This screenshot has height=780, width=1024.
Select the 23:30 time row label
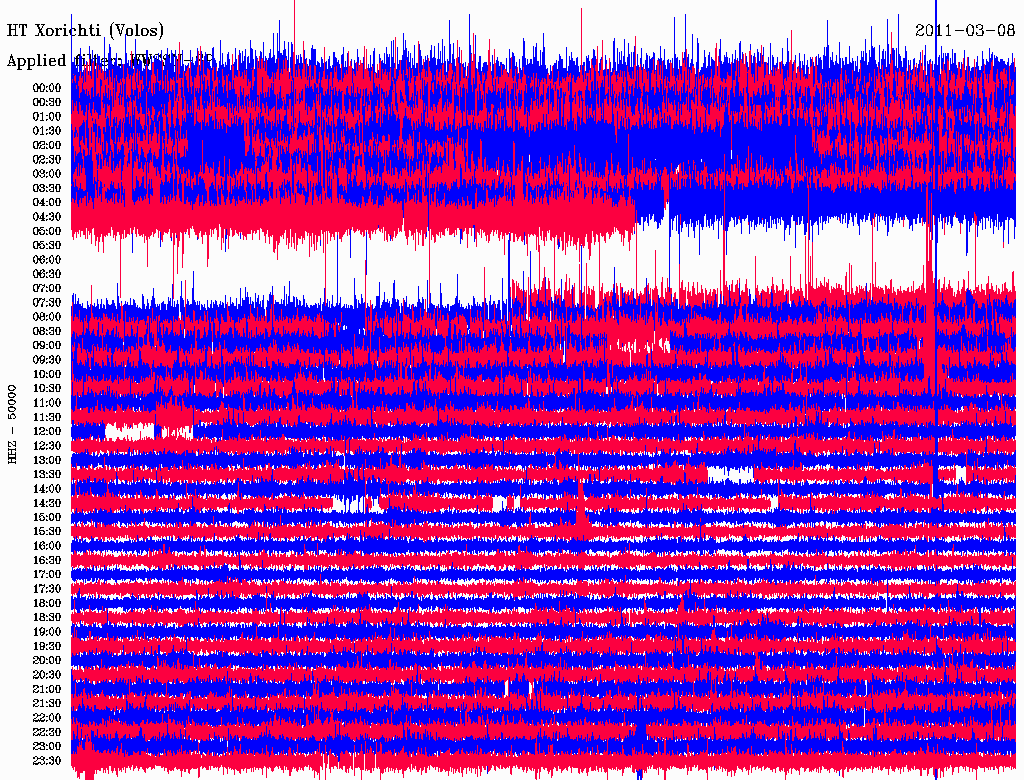tap(47, 760)
